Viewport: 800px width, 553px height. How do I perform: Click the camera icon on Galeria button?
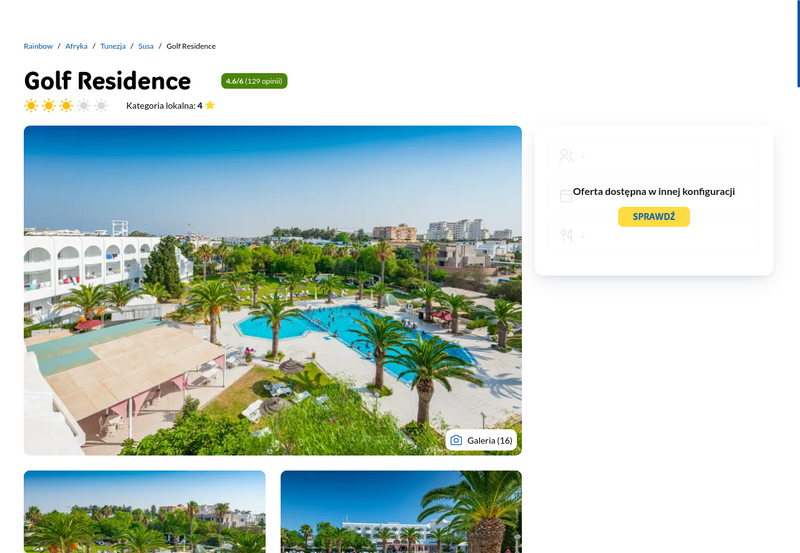[456, 440]
